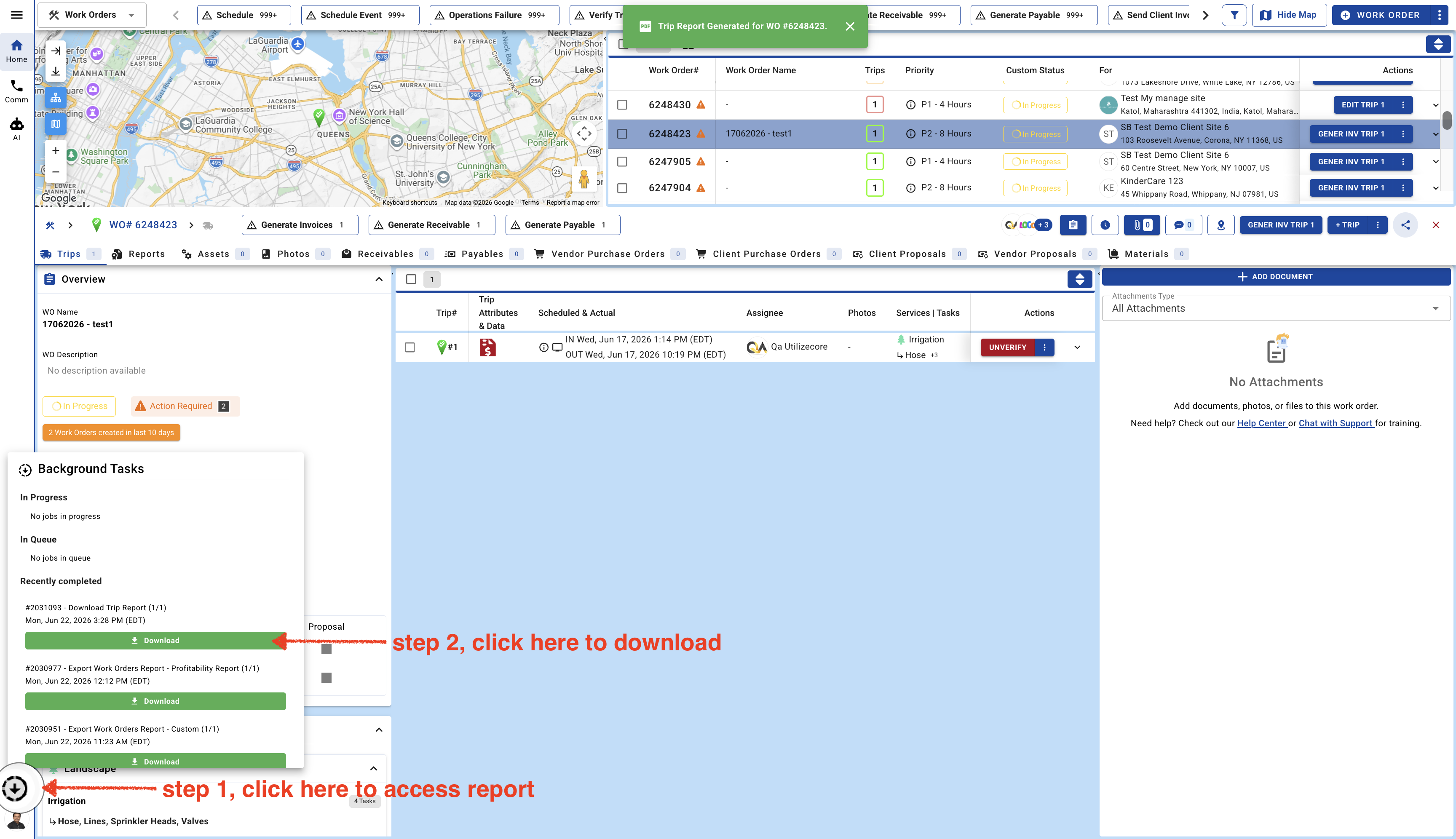The image size is (1456, 839).
Task: Open the attachments paperclip counter
Action: (1142, 225)
